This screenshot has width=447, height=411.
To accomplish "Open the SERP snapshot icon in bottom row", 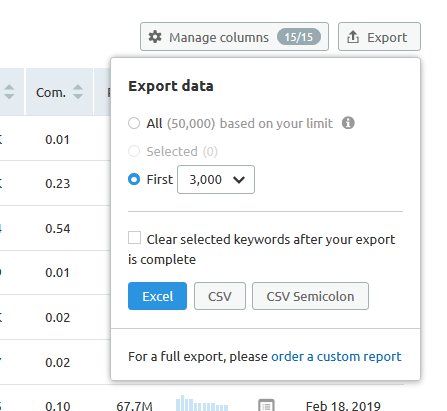I will pos(266,405).
